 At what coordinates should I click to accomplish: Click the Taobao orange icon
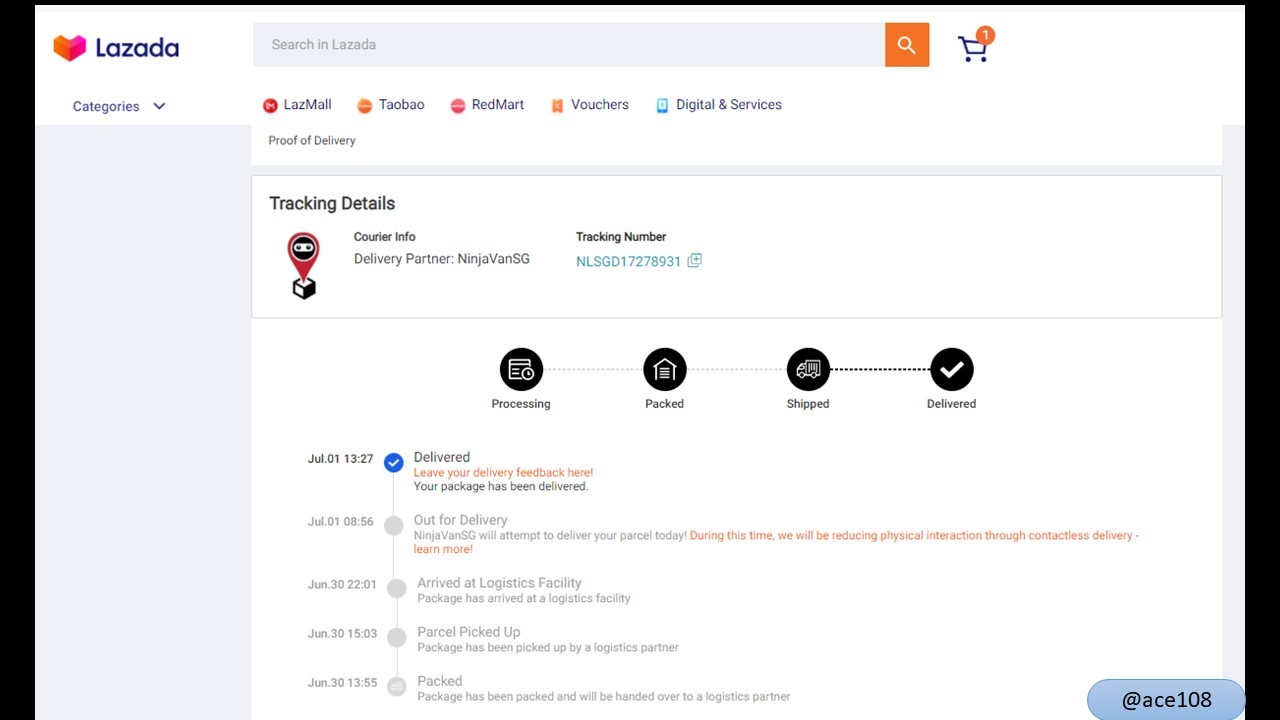point(365,105)
